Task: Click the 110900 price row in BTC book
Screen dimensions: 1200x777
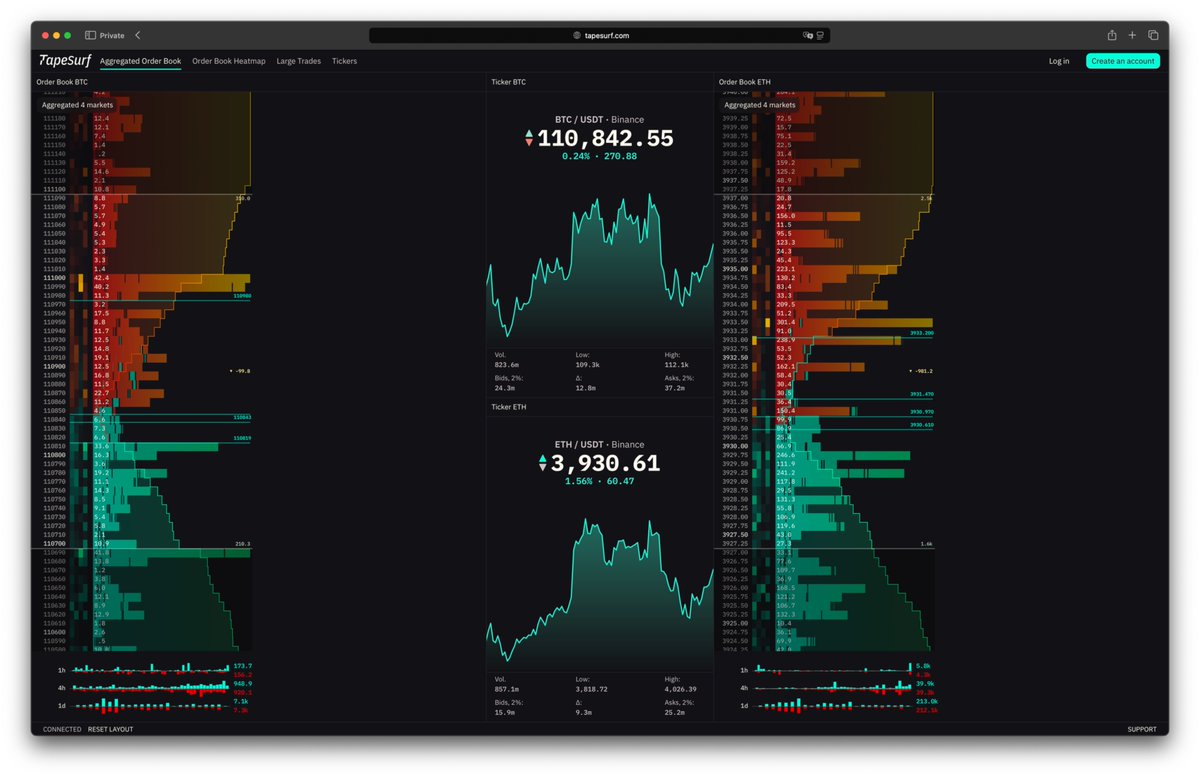Action: [145, 366]
